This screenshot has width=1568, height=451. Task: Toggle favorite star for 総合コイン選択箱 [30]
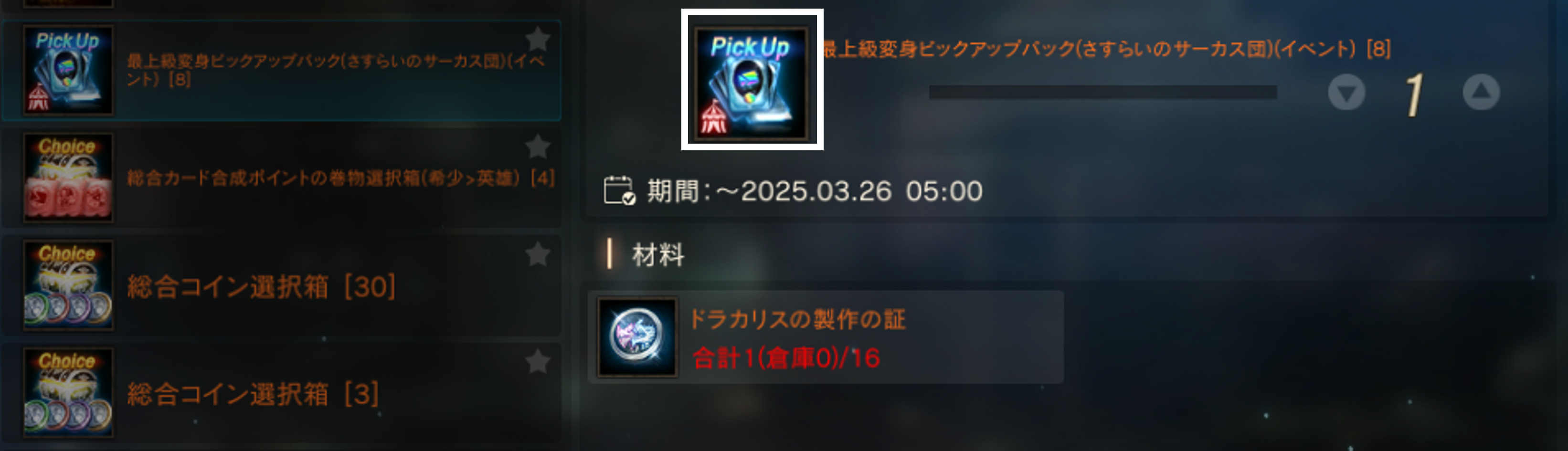538,254
